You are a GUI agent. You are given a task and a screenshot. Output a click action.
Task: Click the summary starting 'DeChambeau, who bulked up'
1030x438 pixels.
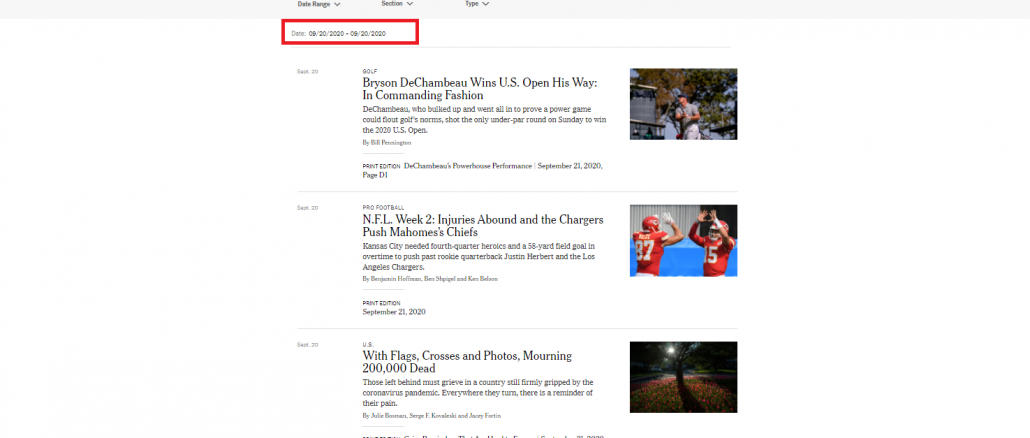pos(484,120)
